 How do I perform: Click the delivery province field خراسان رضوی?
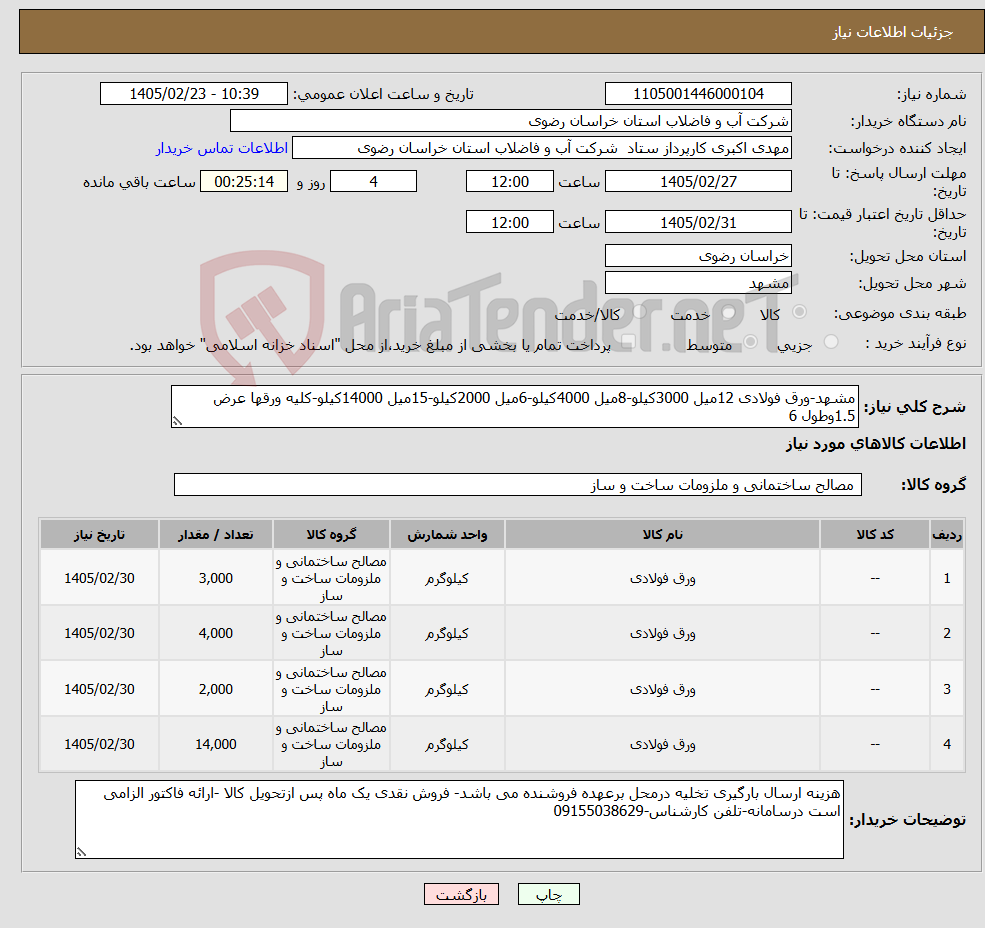pos(698,256)
